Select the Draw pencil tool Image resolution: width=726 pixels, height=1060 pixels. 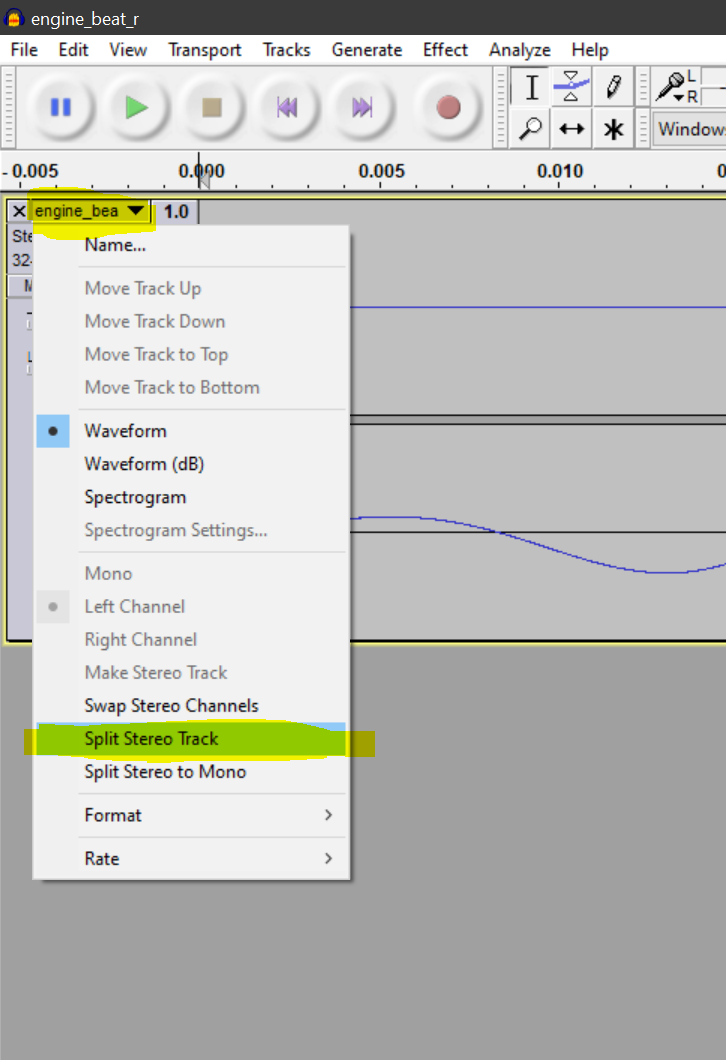click(x=613, y=87)
